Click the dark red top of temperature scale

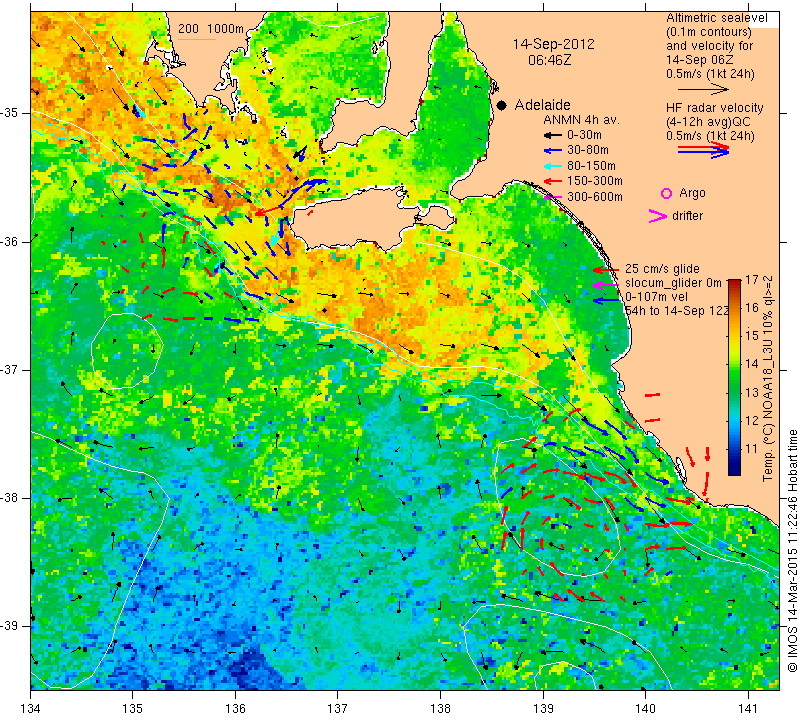[x=734, y=282]
